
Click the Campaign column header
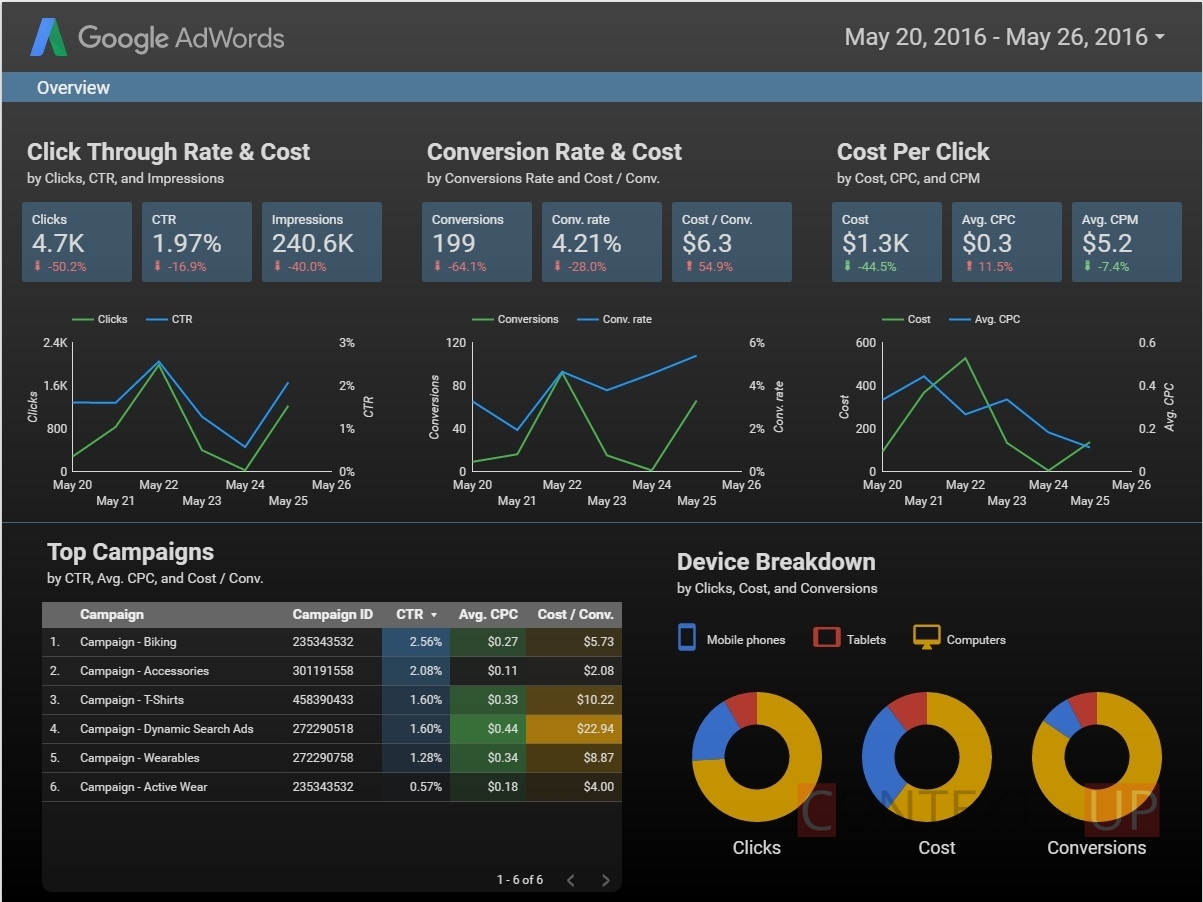coord(112,614)
